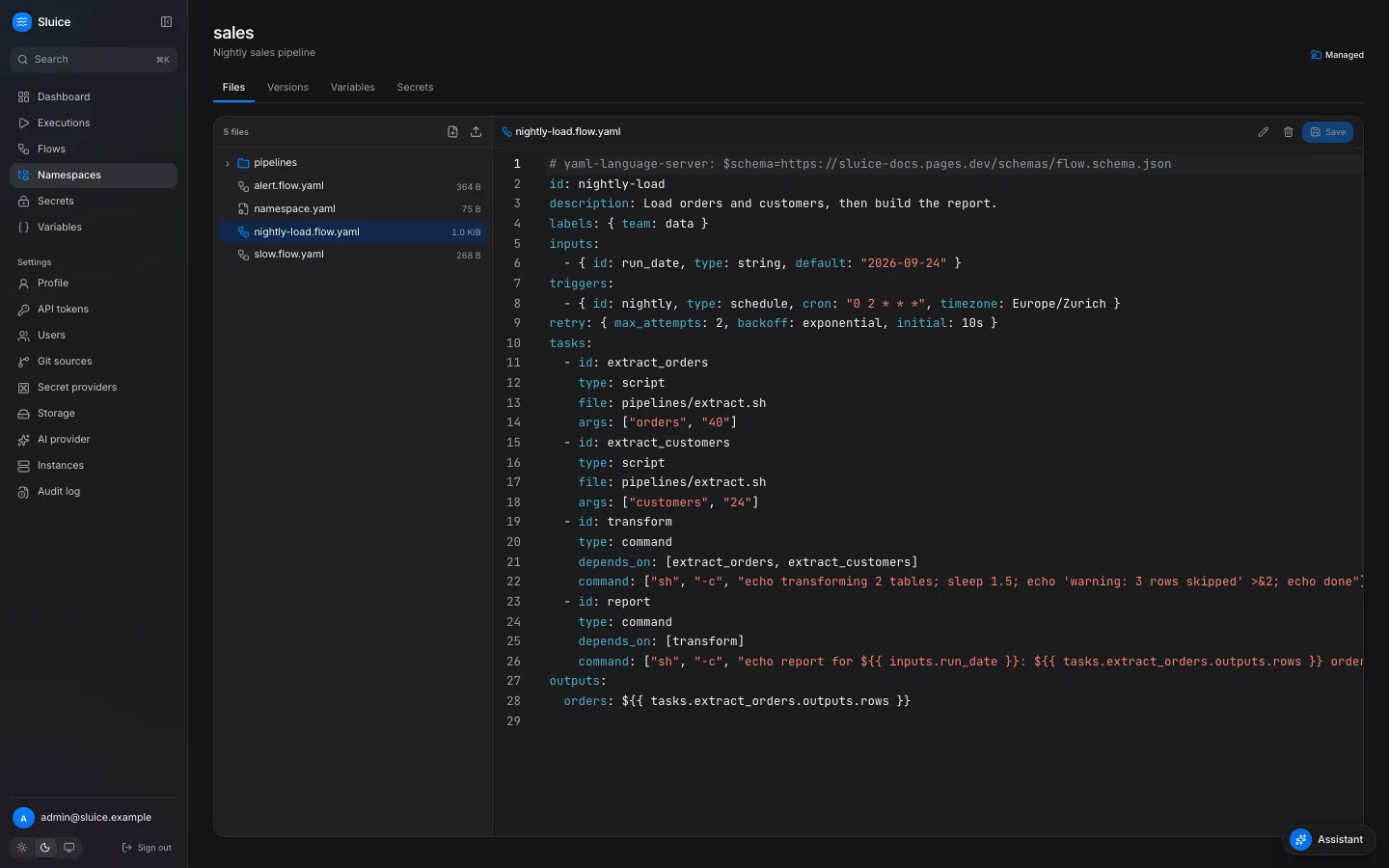Open namespace.yaml file
The image size is (1389, 868).
tap(353, 209)
